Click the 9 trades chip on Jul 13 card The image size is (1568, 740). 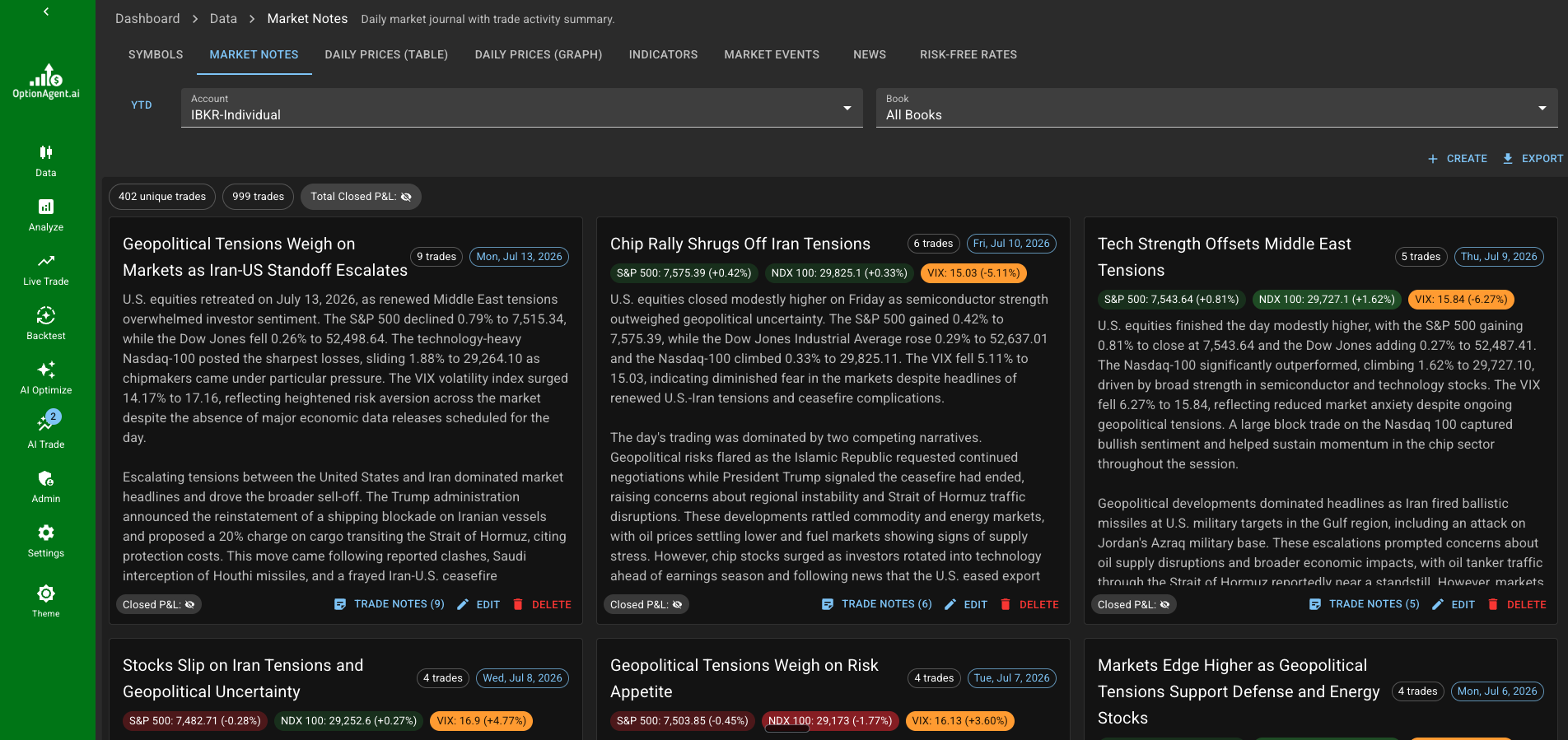tap(436, 257)
